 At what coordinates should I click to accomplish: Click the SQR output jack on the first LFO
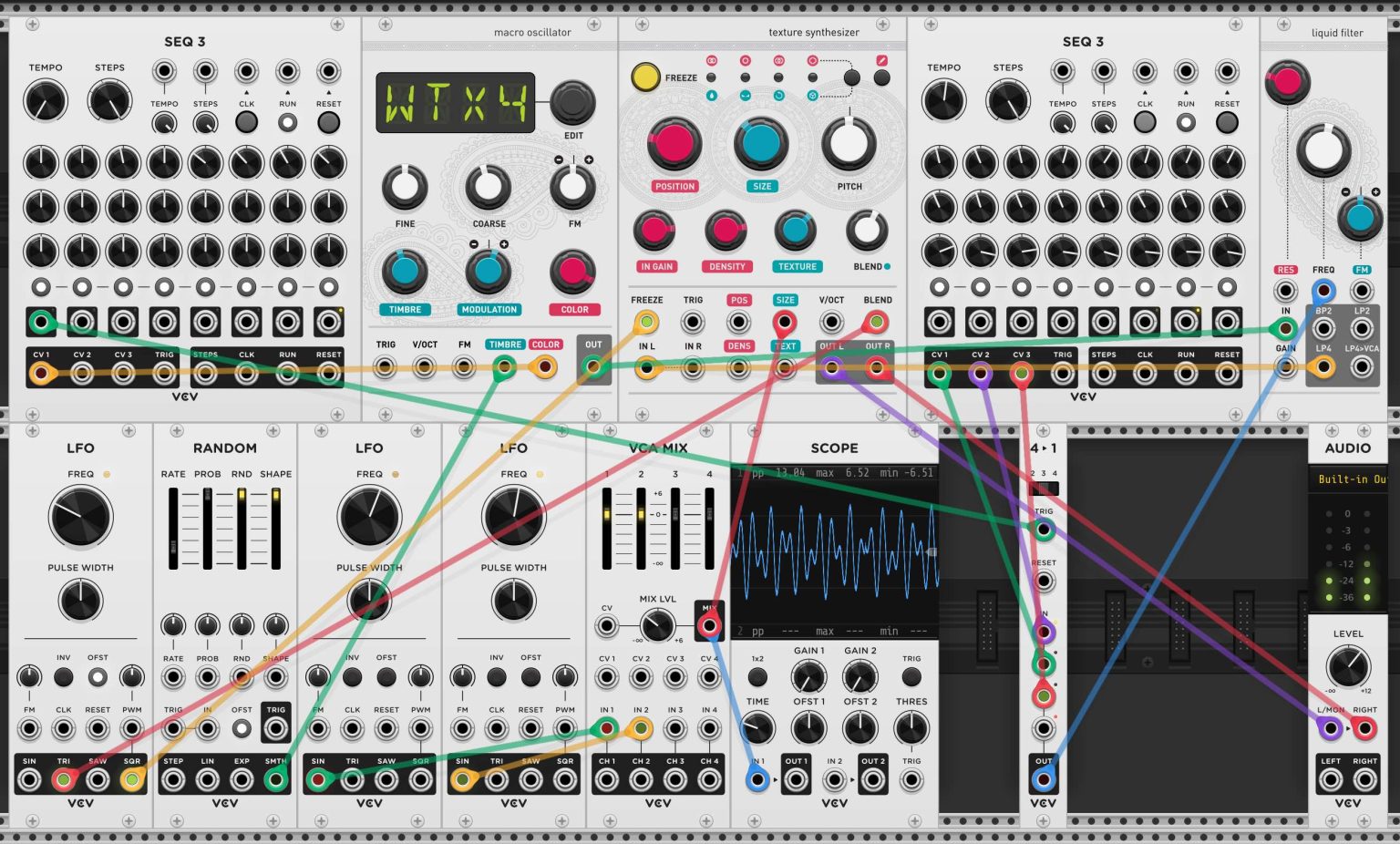132,779
